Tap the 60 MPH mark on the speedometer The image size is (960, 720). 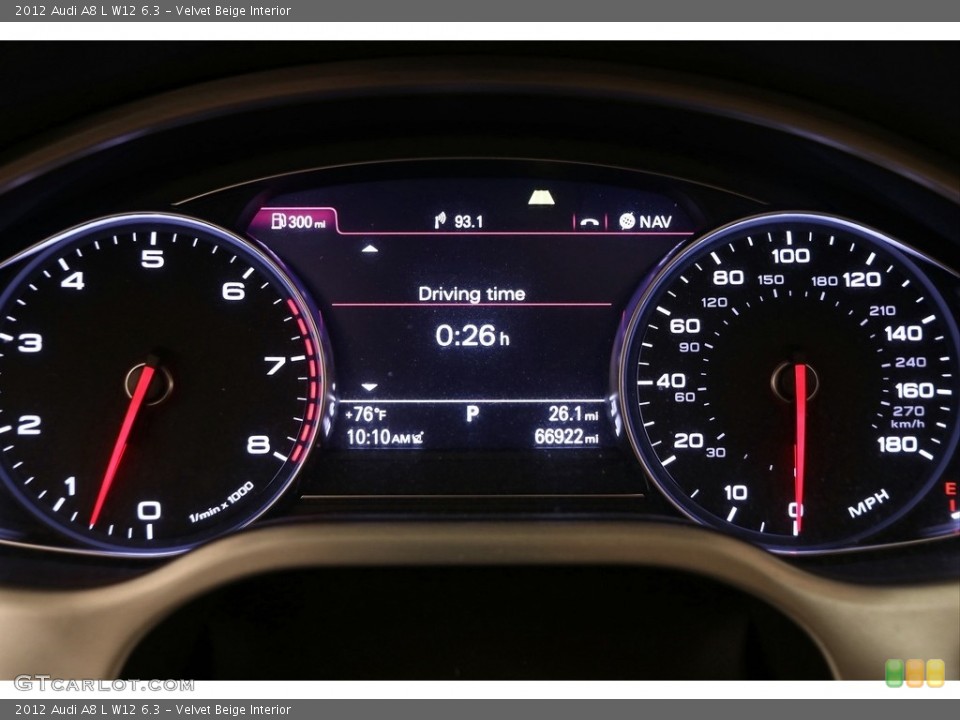tap(685, 326)
